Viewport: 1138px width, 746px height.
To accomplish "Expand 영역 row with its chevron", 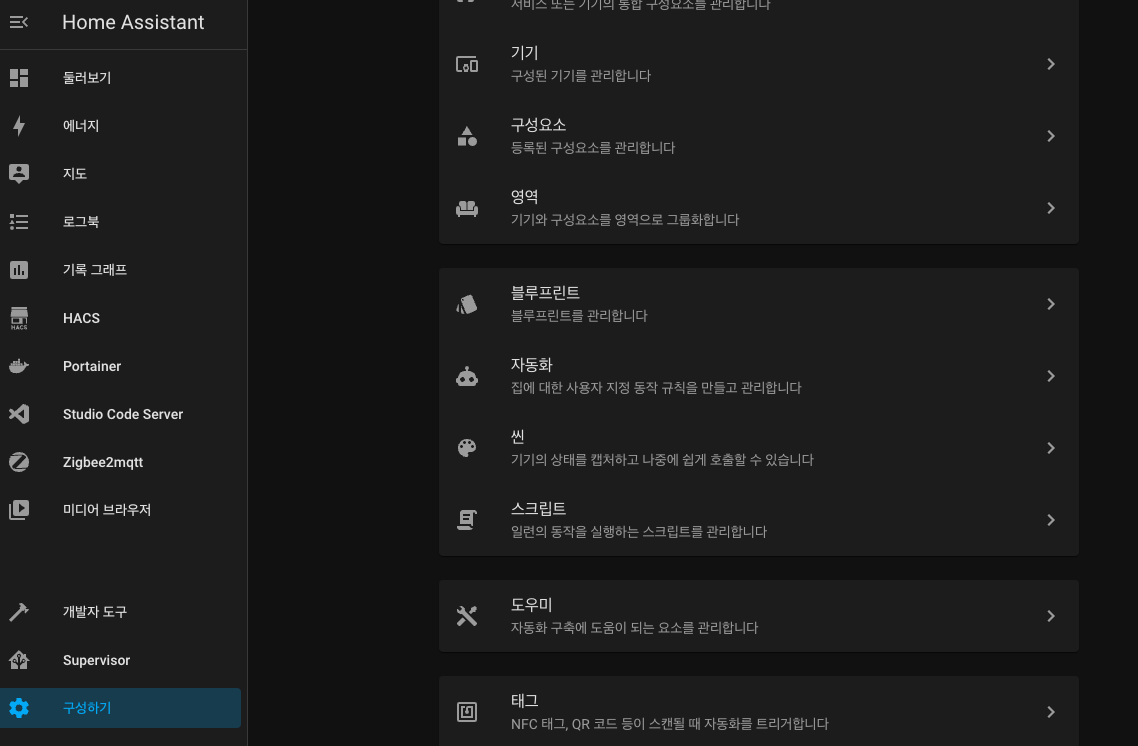I will click(x=1050, y=208).
